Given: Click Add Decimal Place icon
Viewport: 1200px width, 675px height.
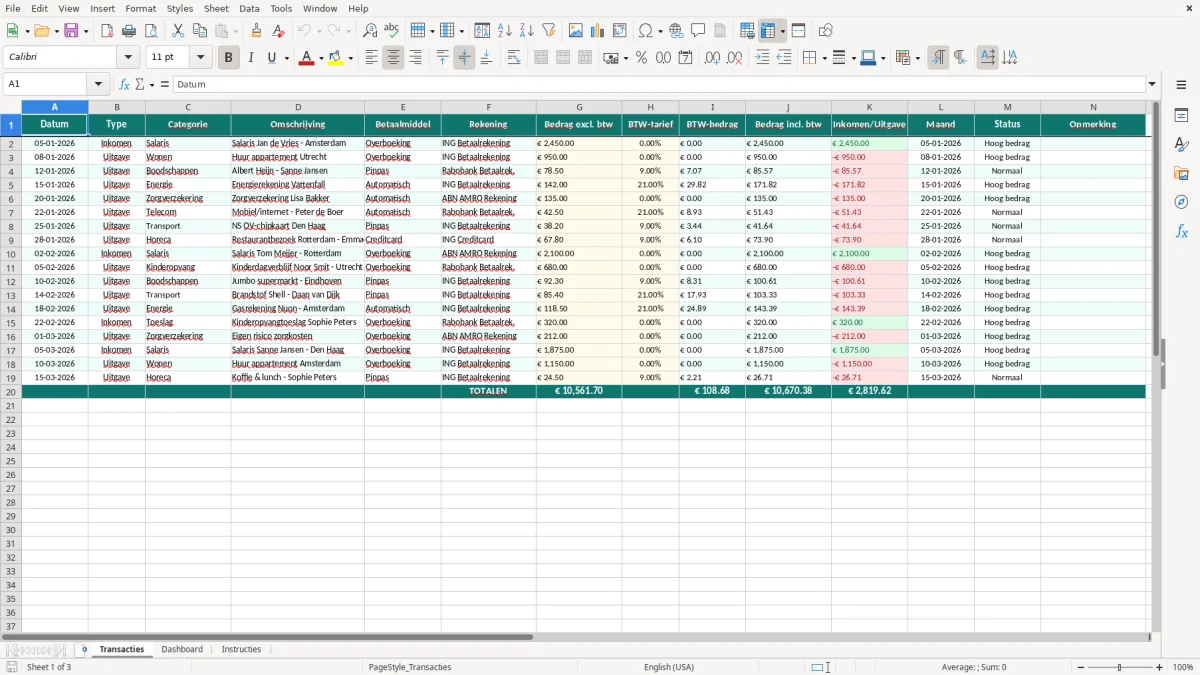Looking at the screenshot, I should tap(712, 58).
